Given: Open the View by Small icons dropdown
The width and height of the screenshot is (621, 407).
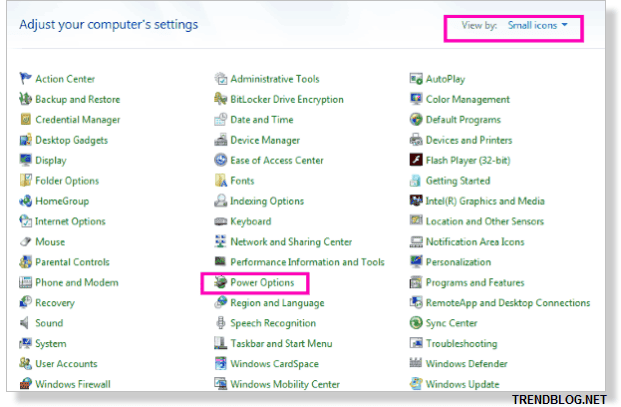Looking at the screenshot, I should tap(537, 25).
